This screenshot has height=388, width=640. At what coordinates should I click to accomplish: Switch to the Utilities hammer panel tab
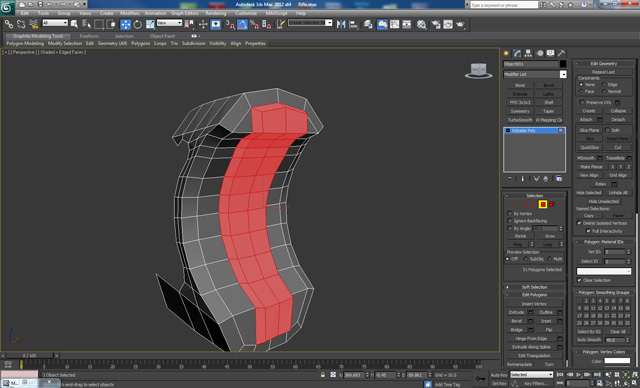562,53
